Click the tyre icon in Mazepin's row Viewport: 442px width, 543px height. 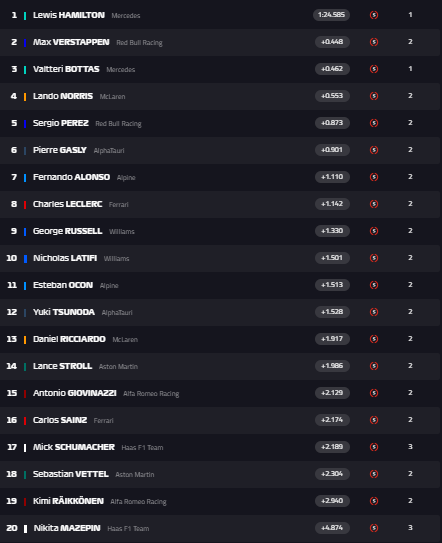click(374, 528)
